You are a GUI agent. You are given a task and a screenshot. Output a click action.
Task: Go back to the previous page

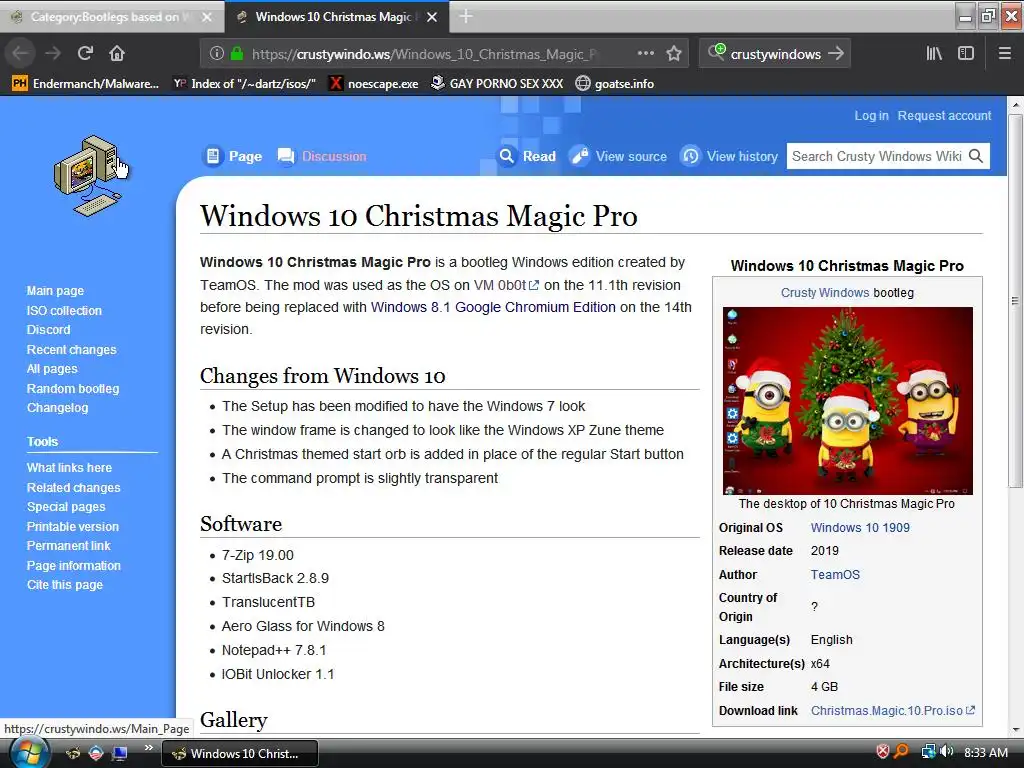coord(21,54)
